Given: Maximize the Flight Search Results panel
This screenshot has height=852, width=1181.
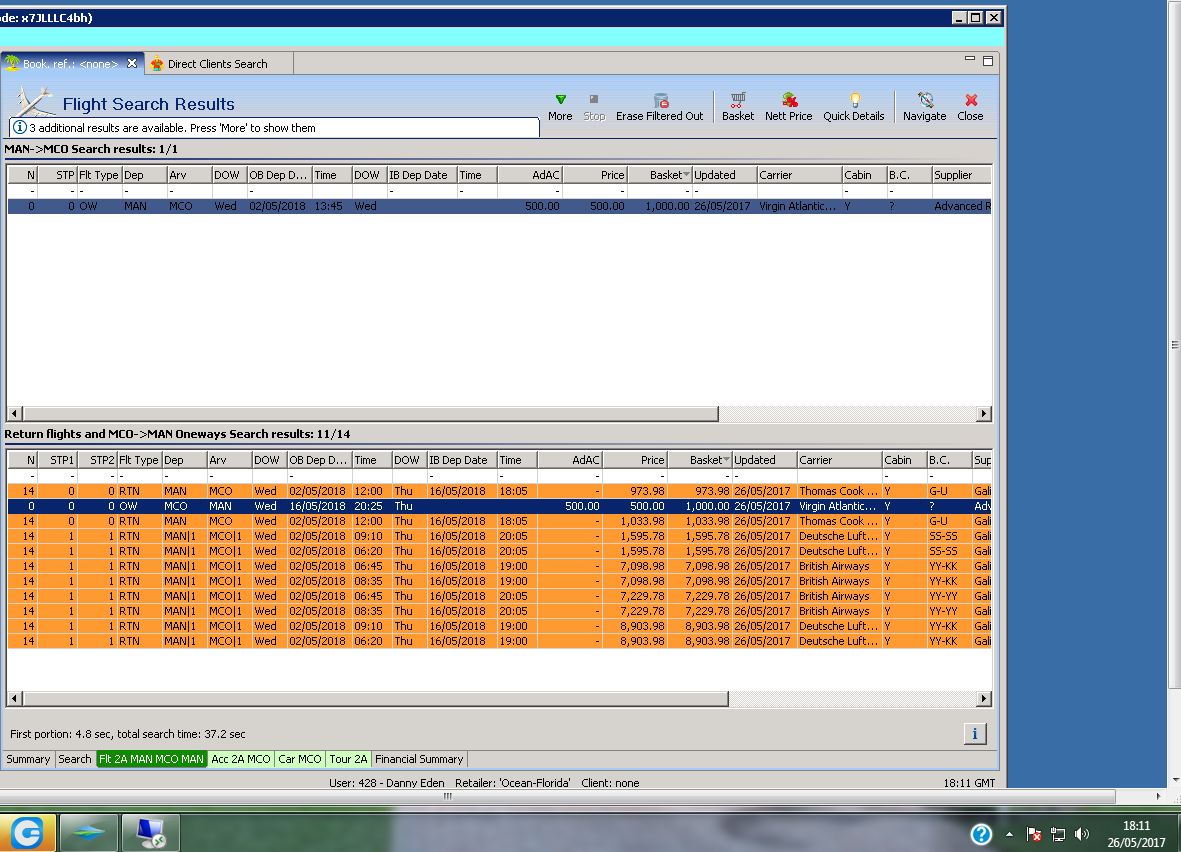Looking at the screenshot, I should [x=988, y=60].
